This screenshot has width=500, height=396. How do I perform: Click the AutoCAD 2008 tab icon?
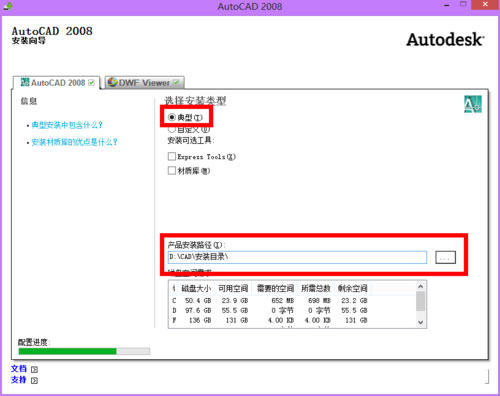click(25, 82)
